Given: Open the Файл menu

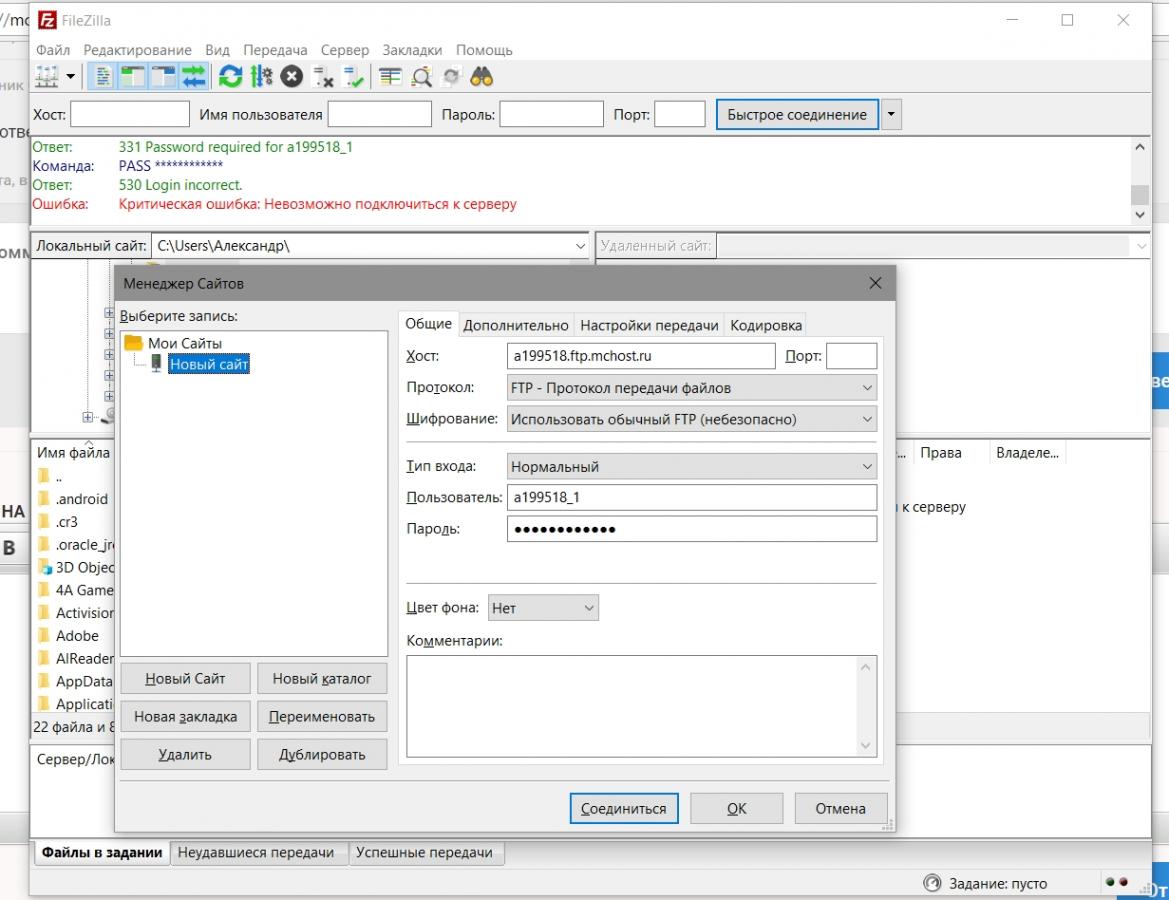Looking at the screenshot, I should click(x=53, y=50).
